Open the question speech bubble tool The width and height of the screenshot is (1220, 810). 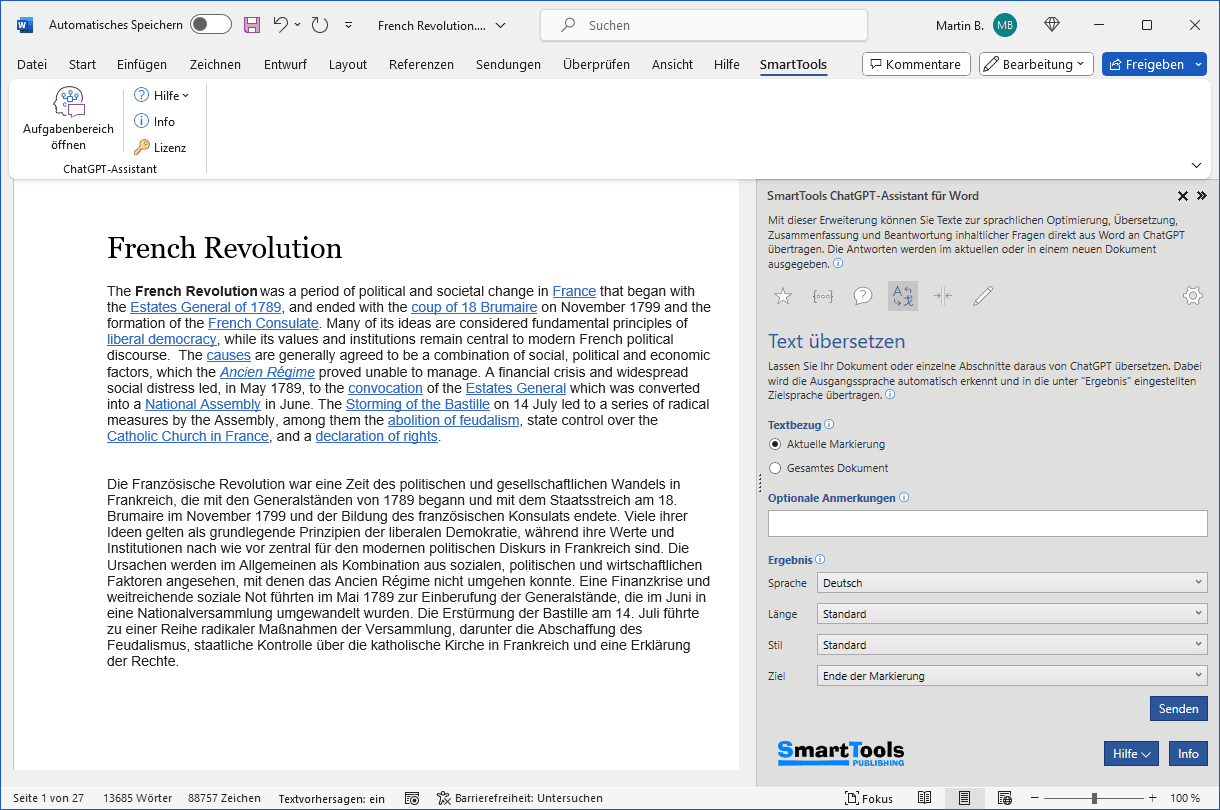pos(863,296)
